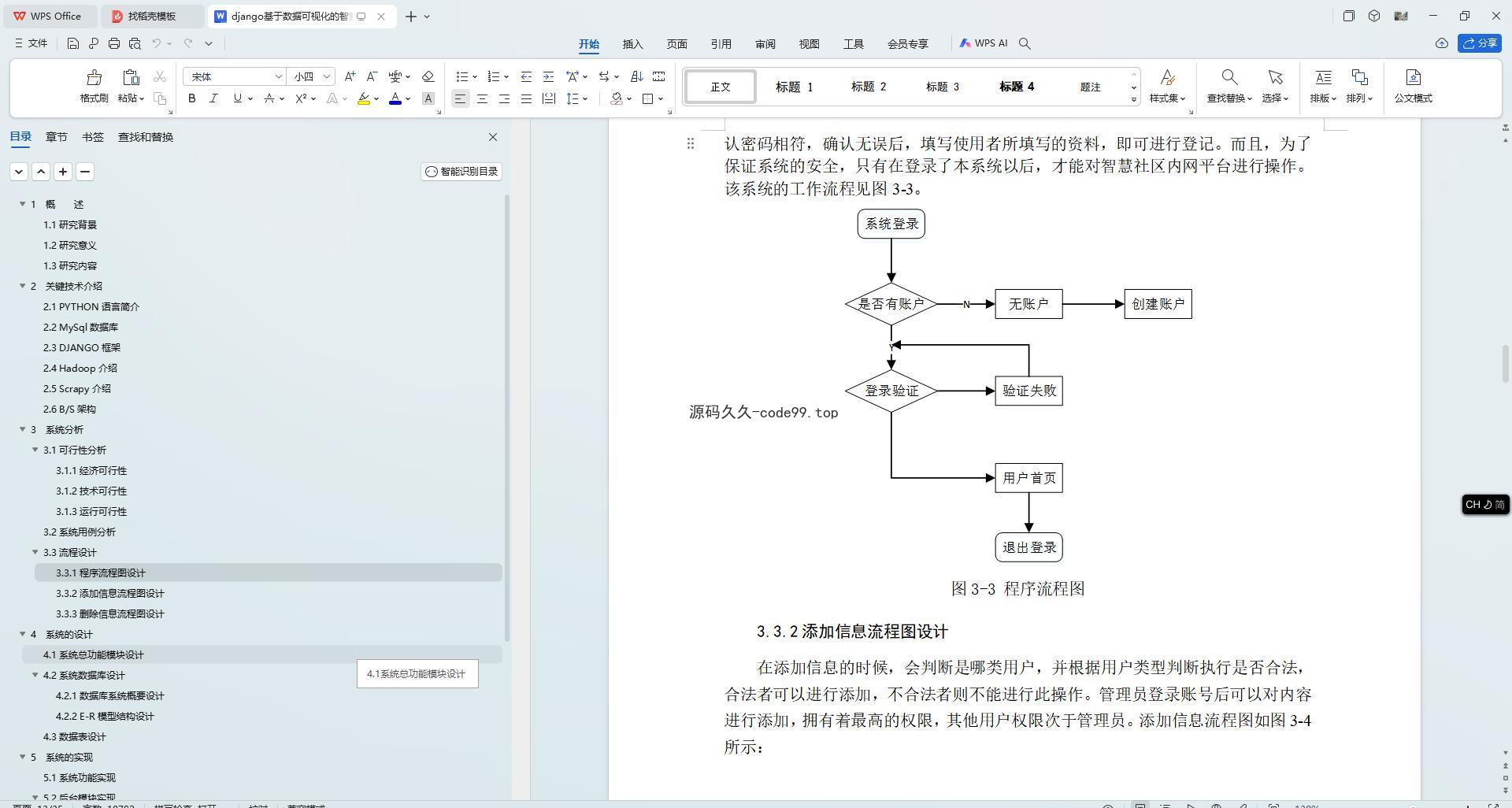
Task: Click the Paste (粘贴) clipboard icon
Action: [x=131, y=77]
